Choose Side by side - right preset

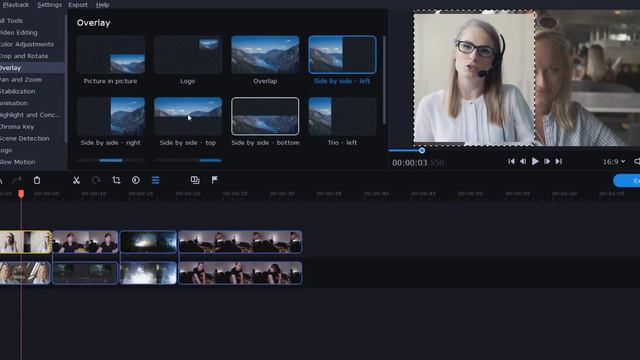111,116
